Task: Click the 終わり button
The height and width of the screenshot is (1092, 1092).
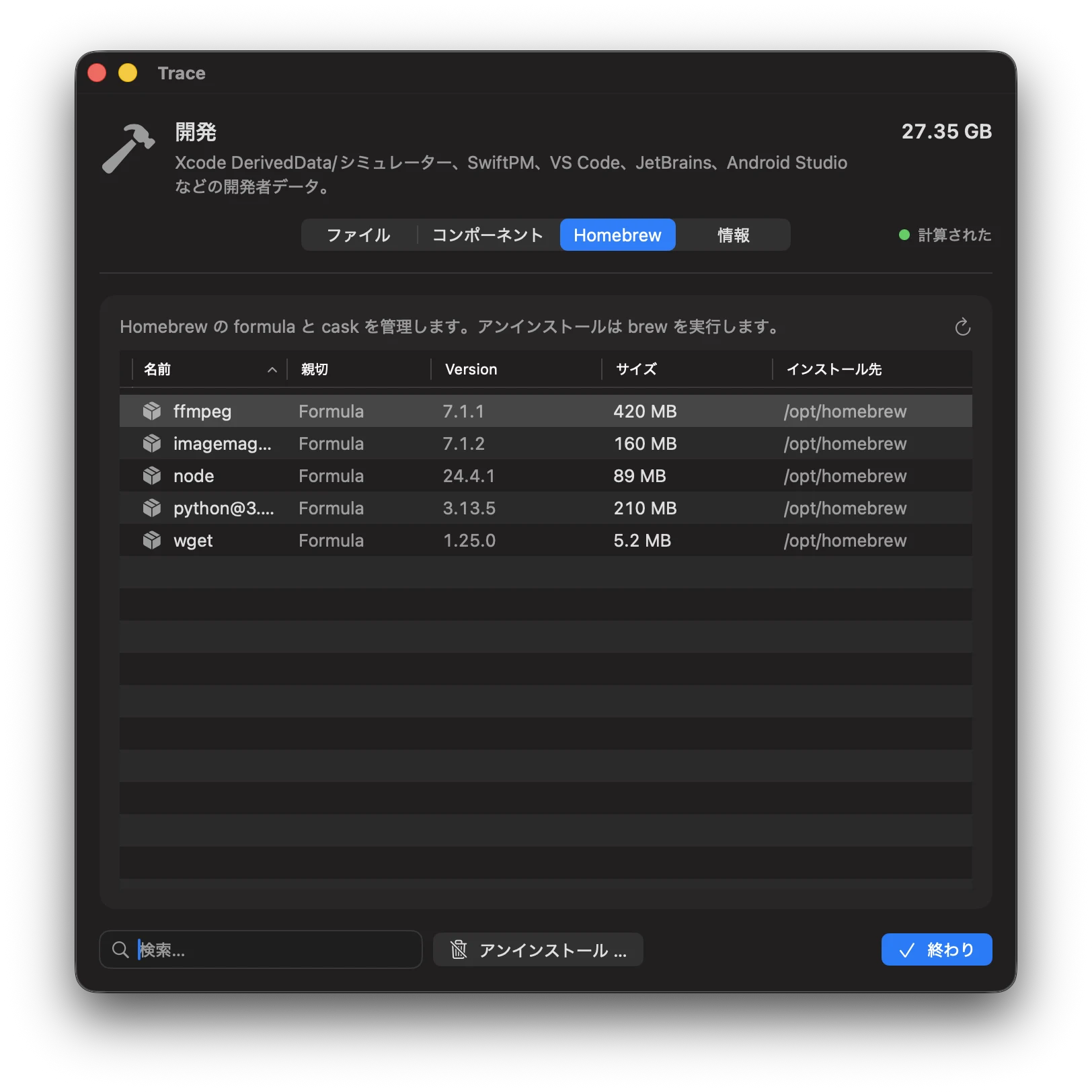Action: [936, 949]
